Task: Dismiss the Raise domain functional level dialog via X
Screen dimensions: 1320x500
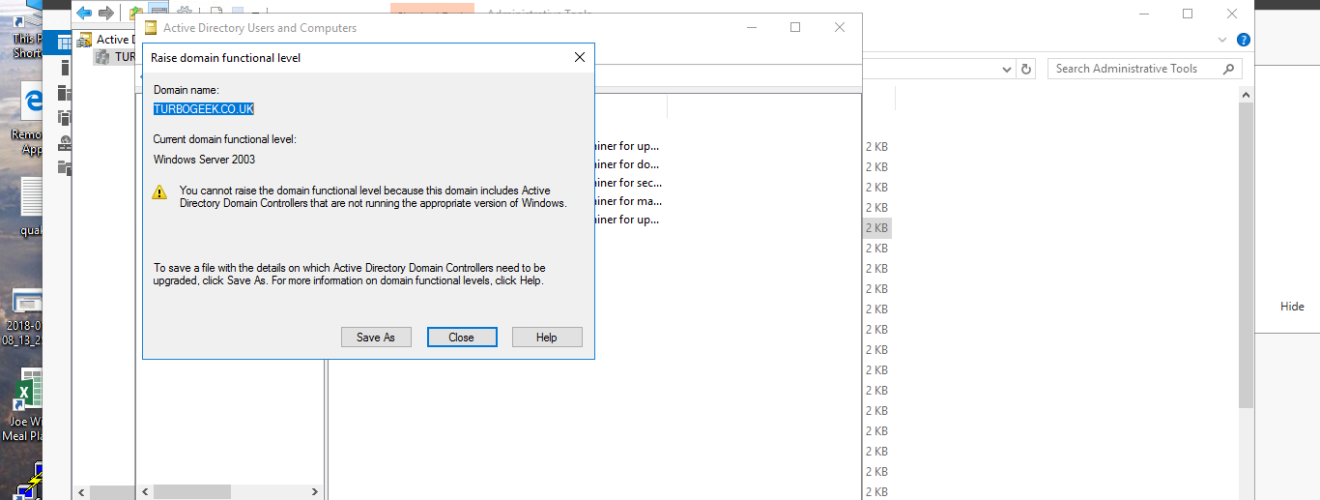Action: 579,57
